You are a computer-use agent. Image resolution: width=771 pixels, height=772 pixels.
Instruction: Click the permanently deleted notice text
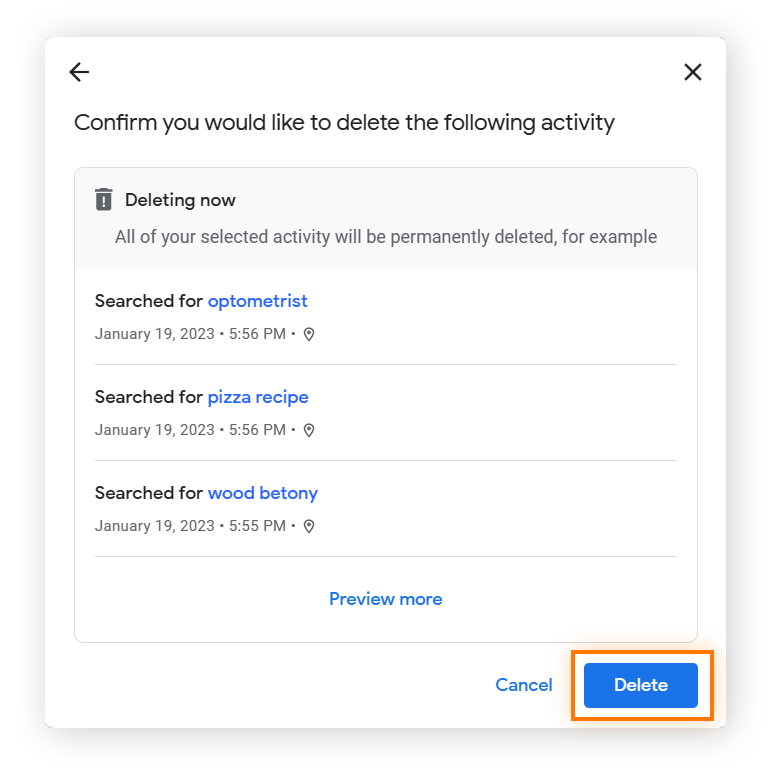click(x=386, y=237)
